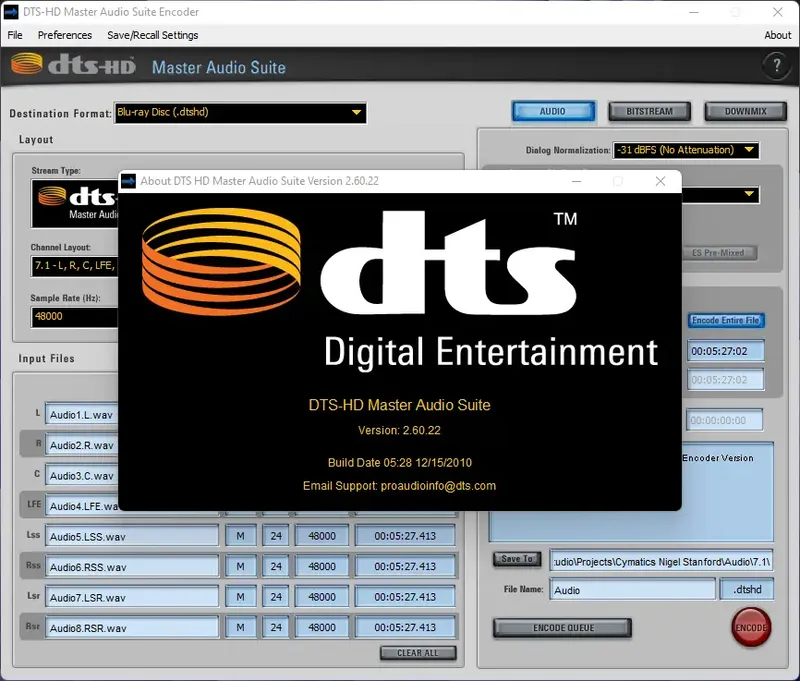
Task: Click the application icon in the title bar
Action: (x=12, y=11)
